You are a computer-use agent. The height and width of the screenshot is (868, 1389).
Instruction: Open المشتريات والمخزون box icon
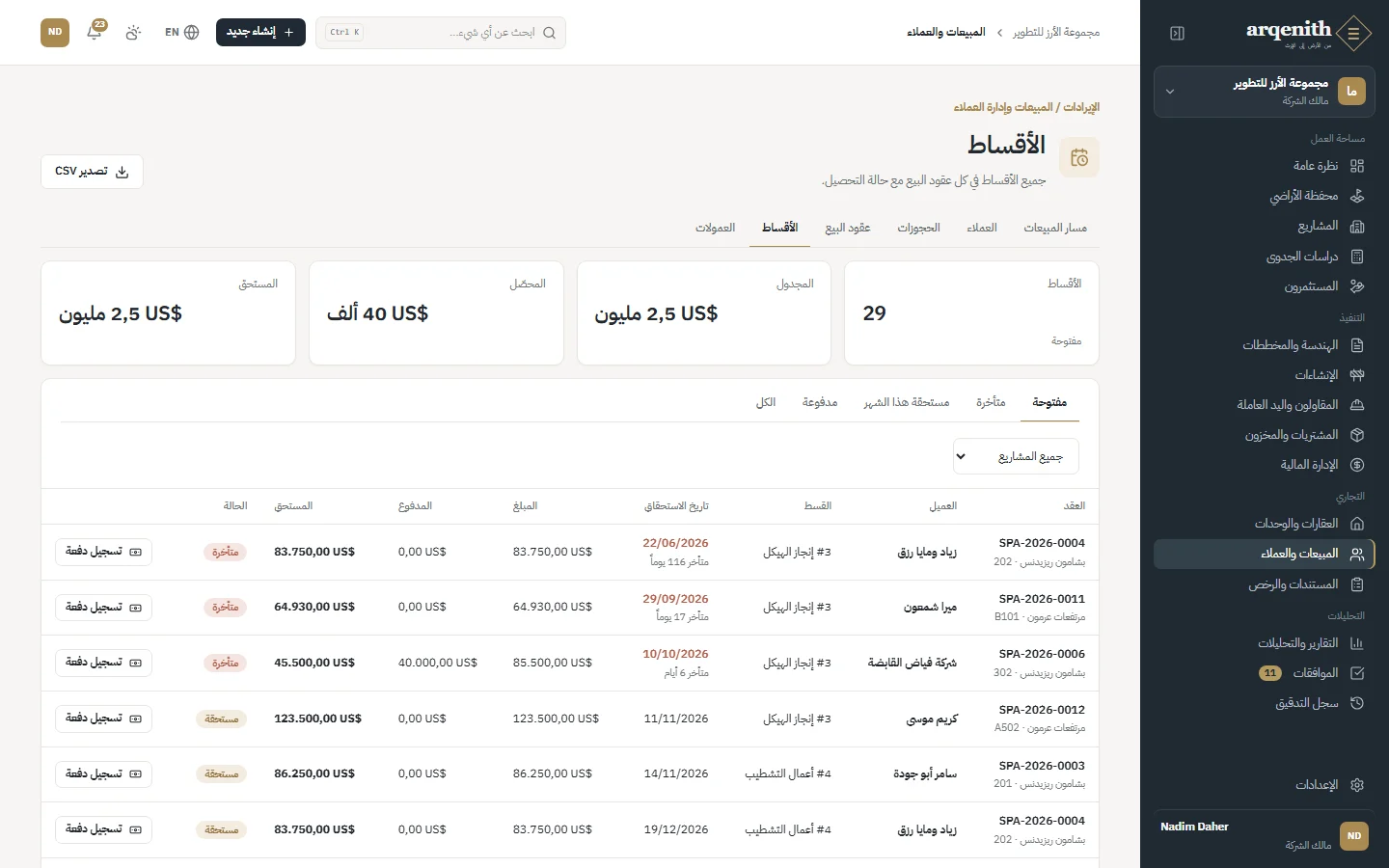coord(1357,435)
